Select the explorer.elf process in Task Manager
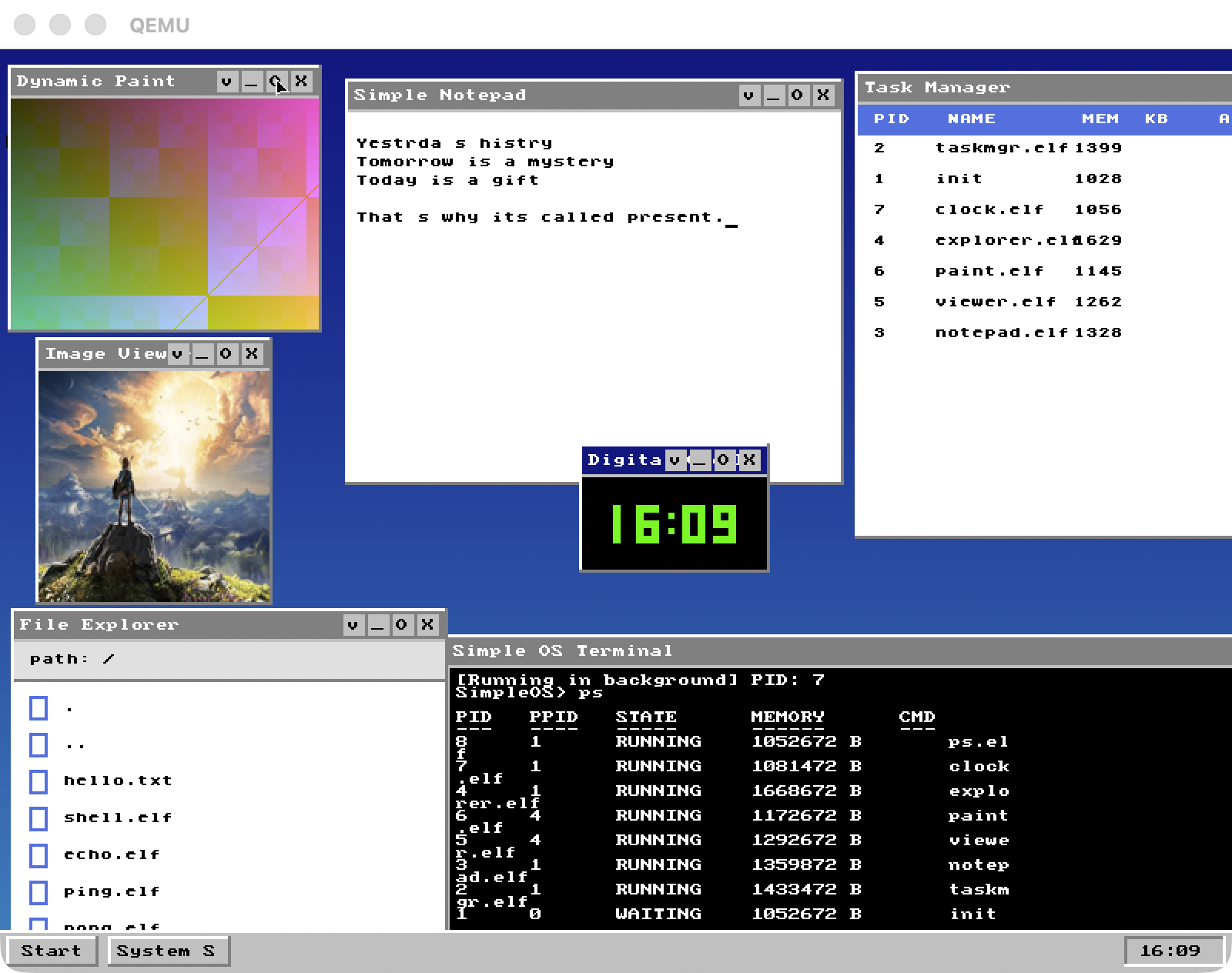The height and width of the screenshot is (973, 1232). click(1001, 240)
